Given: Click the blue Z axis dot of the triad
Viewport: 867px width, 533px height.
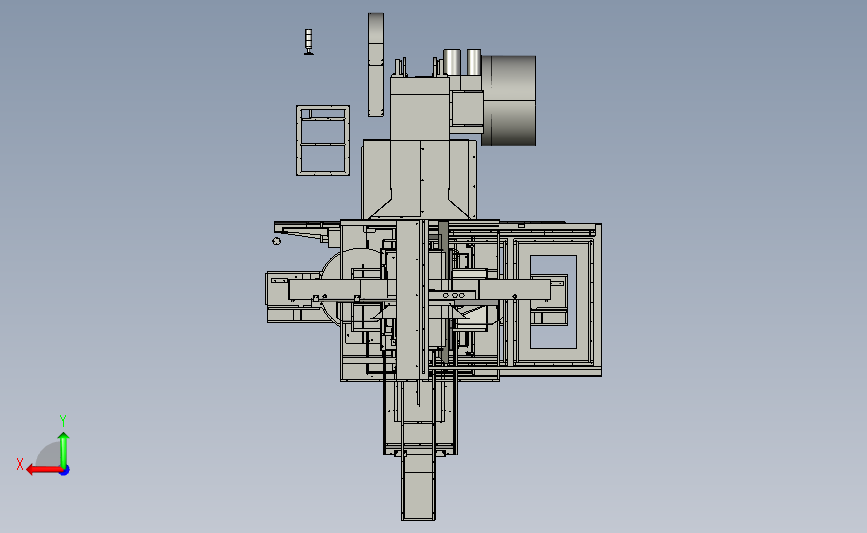Looking at the screenshot, I should (65, 471).
